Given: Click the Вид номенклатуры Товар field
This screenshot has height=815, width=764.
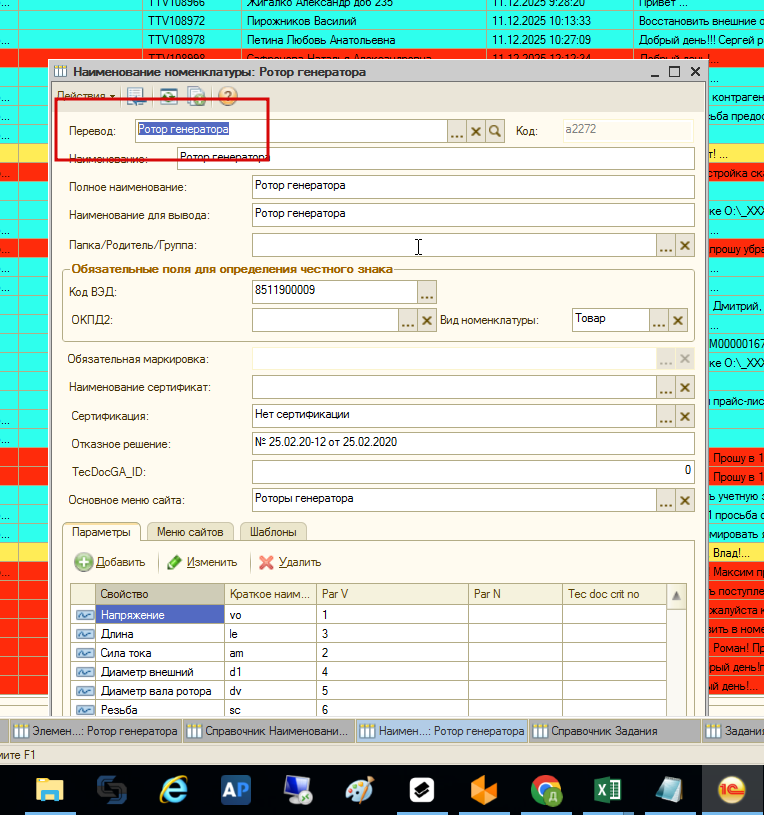Looking at the screenshot, I should tap(611, 320).
